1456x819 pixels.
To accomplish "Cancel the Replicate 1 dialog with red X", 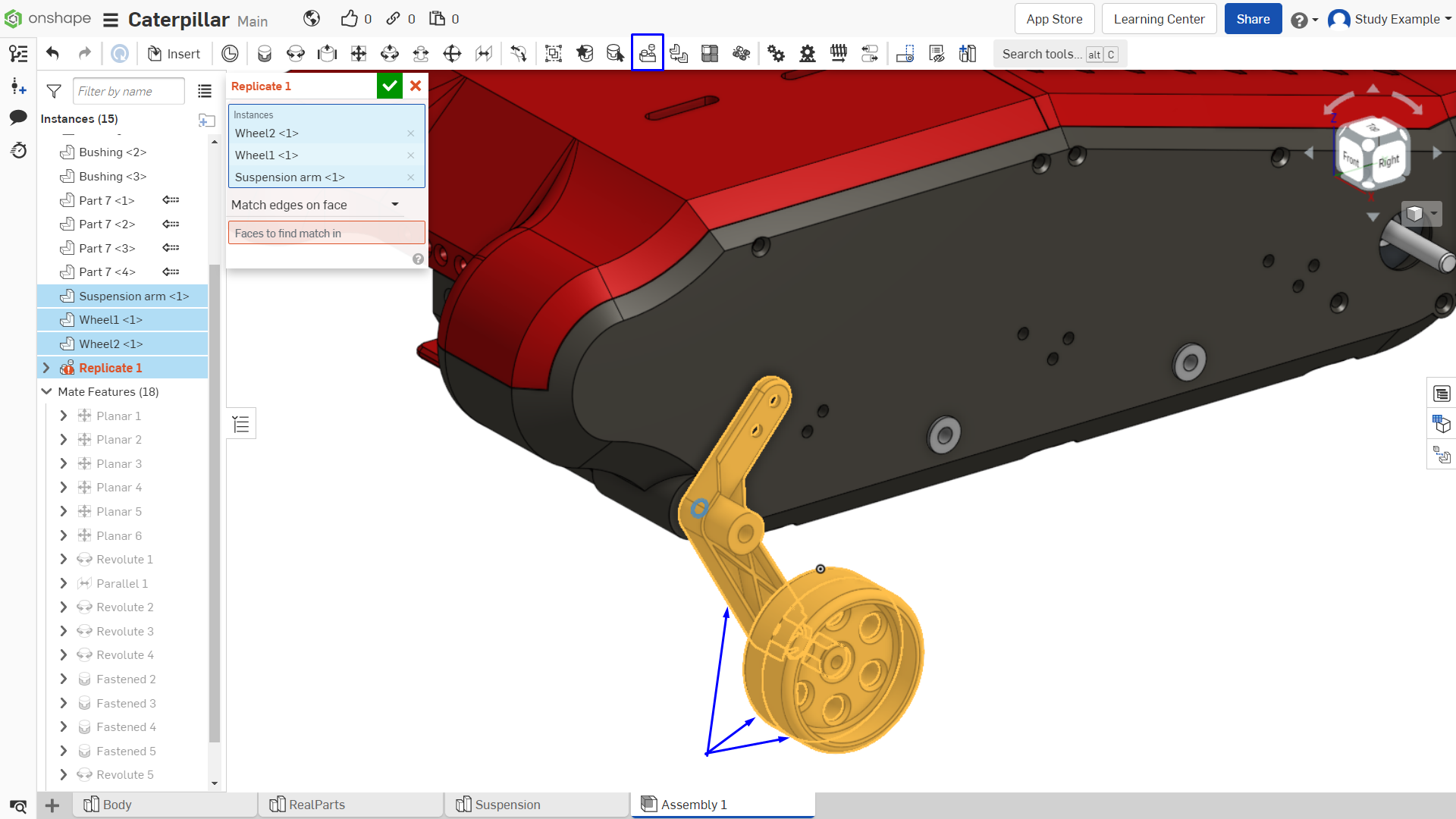I will coord(416,86).
